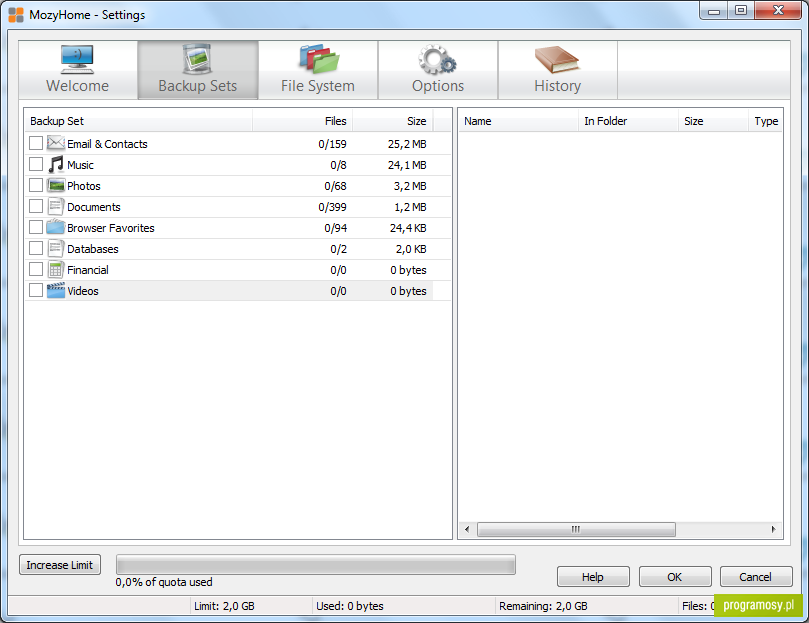The width and height of the screenshot is (809, 623).
Task: Click 'Used: 0 bytes' in status bar
Action: click(x=350, y=606)
